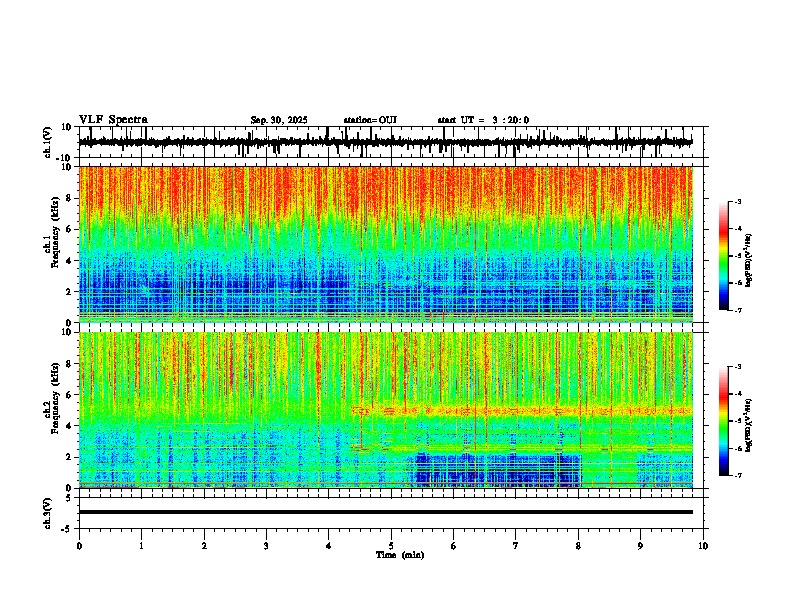Click the time-axis tick label "3"

click(x=266, y=546)
